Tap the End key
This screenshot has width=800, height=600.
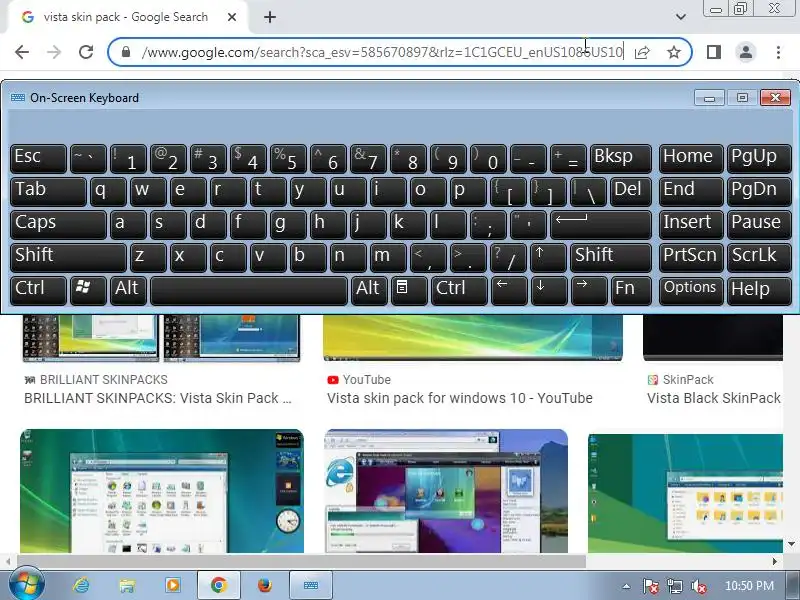pyautogui.click(x=691, y=192)
